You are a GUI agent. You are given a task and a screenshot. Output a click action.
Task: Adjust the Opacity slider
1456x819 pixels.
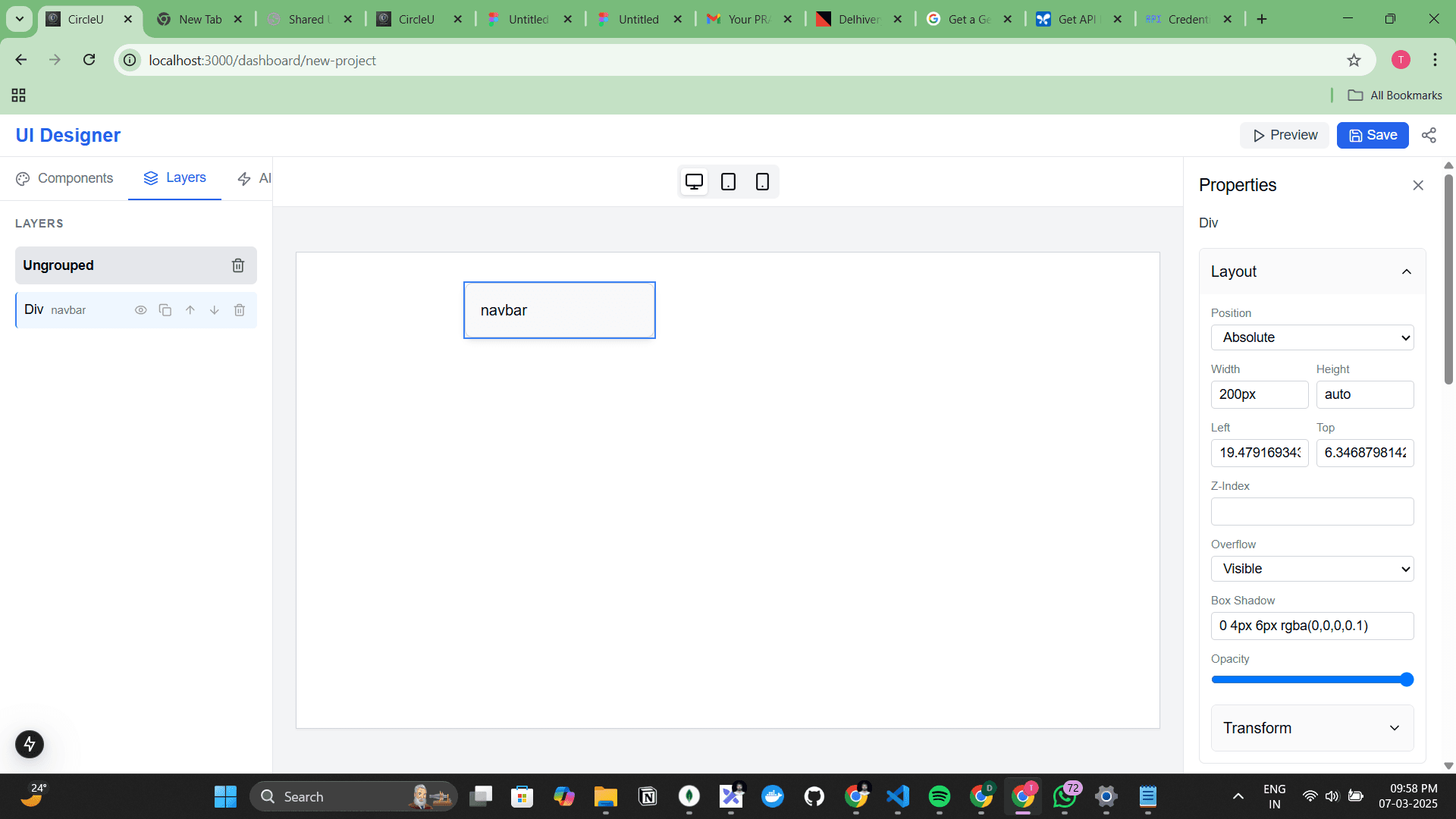[1408, 679]
